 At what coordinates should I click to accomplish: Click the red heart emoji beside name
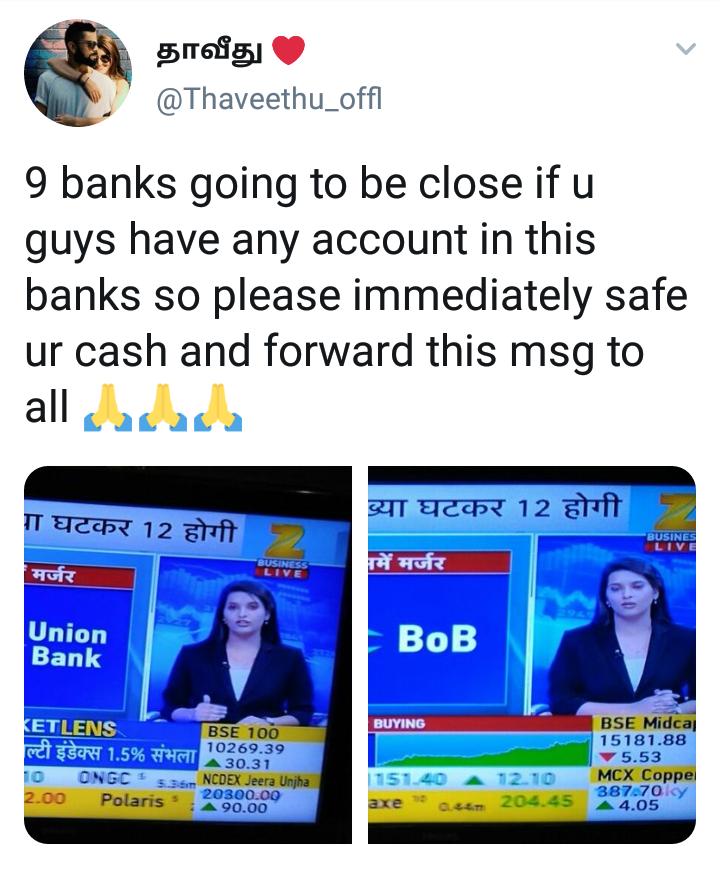[288, 50]
